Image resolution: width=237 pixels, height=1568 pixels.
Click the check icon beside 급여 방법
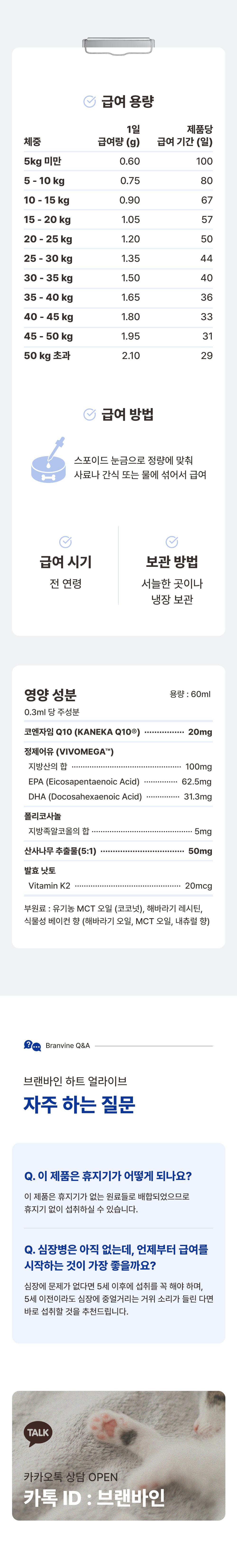(90, 414)
